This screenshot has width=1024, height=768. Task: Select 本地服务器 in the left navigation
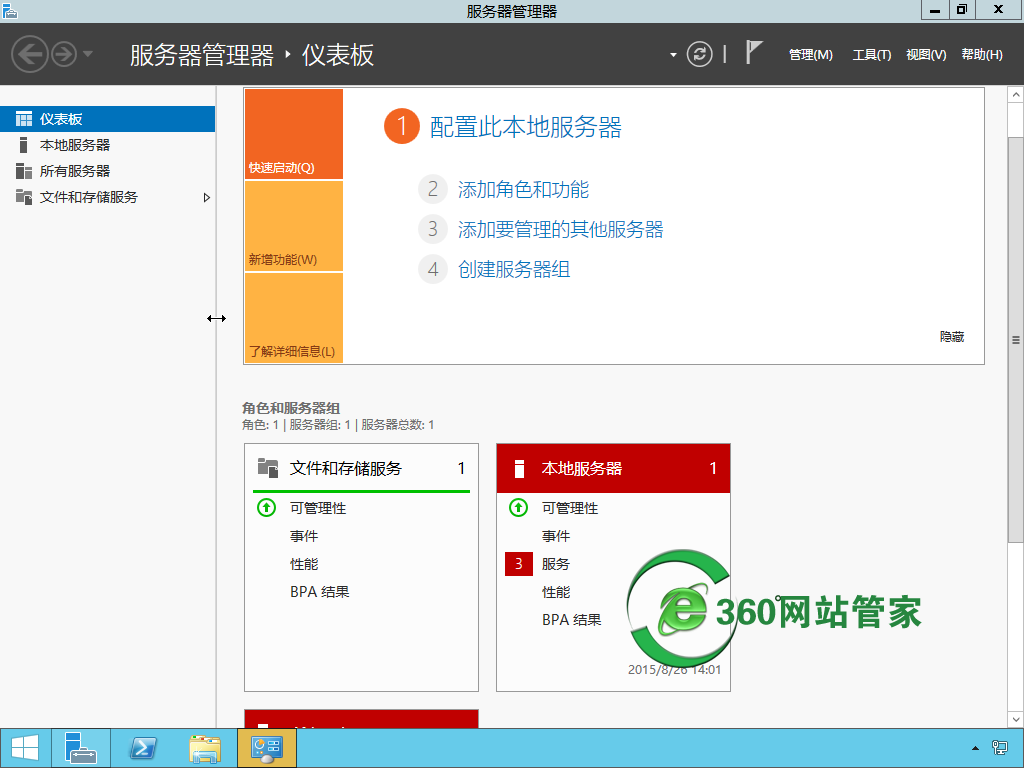point(107,145)
